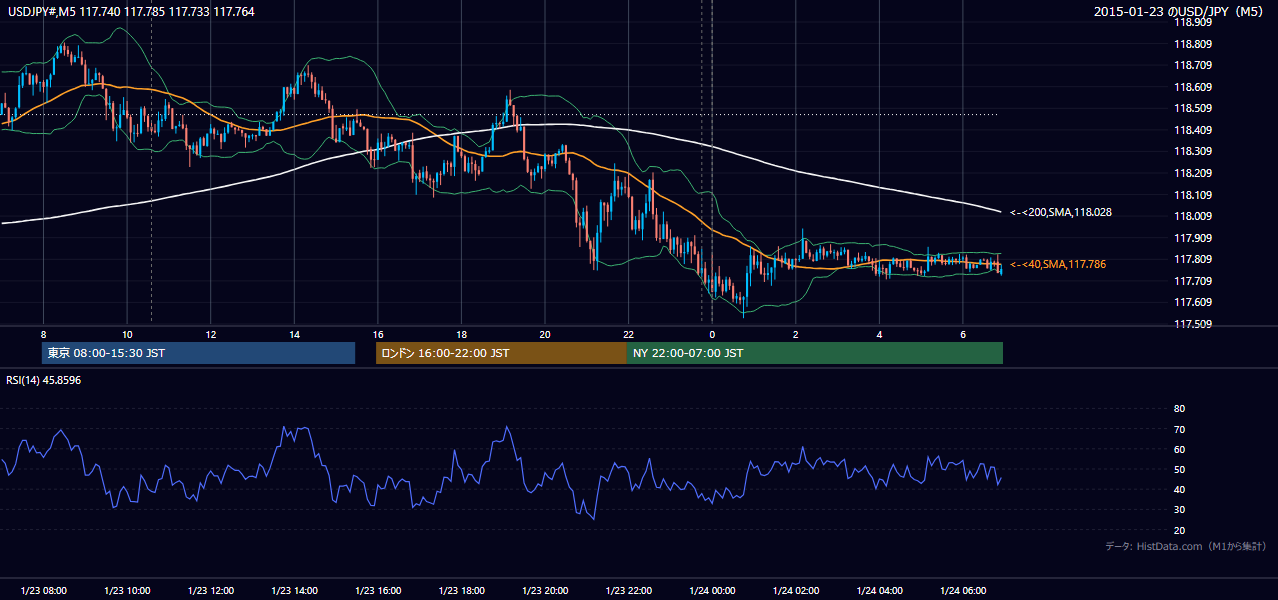Screen dimensions: 1278x600
Task: Click the 1/23 20:00 bottom date label
Action: pos(544,591)
